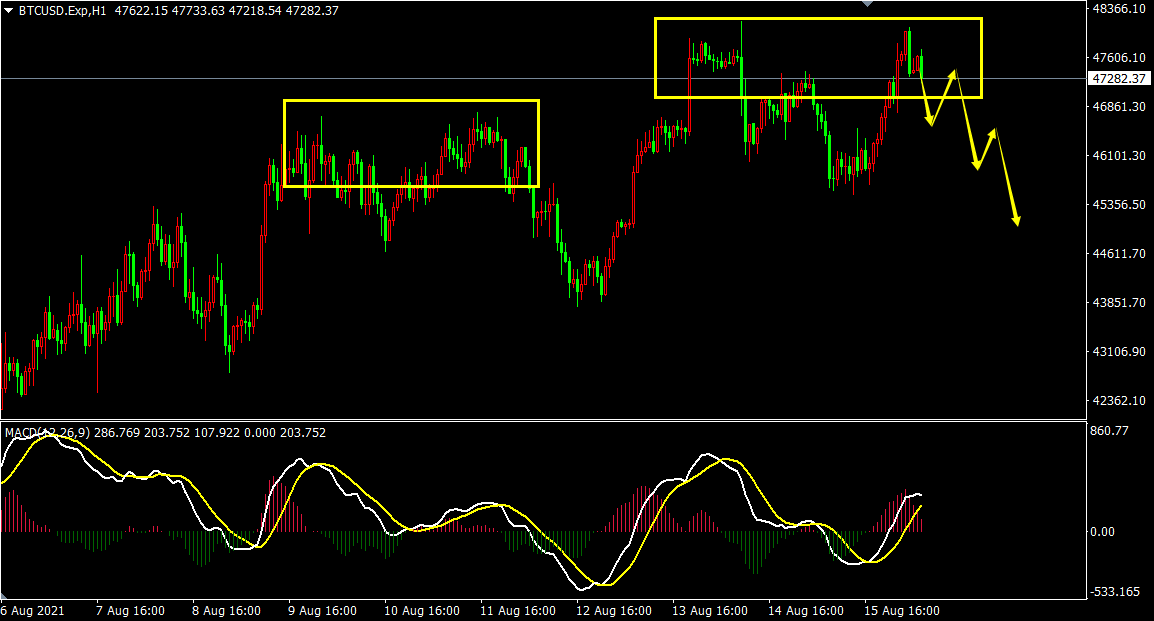Click the -533.165 MACD scale value
1154x621 pixels.
tap(1113, 591)
